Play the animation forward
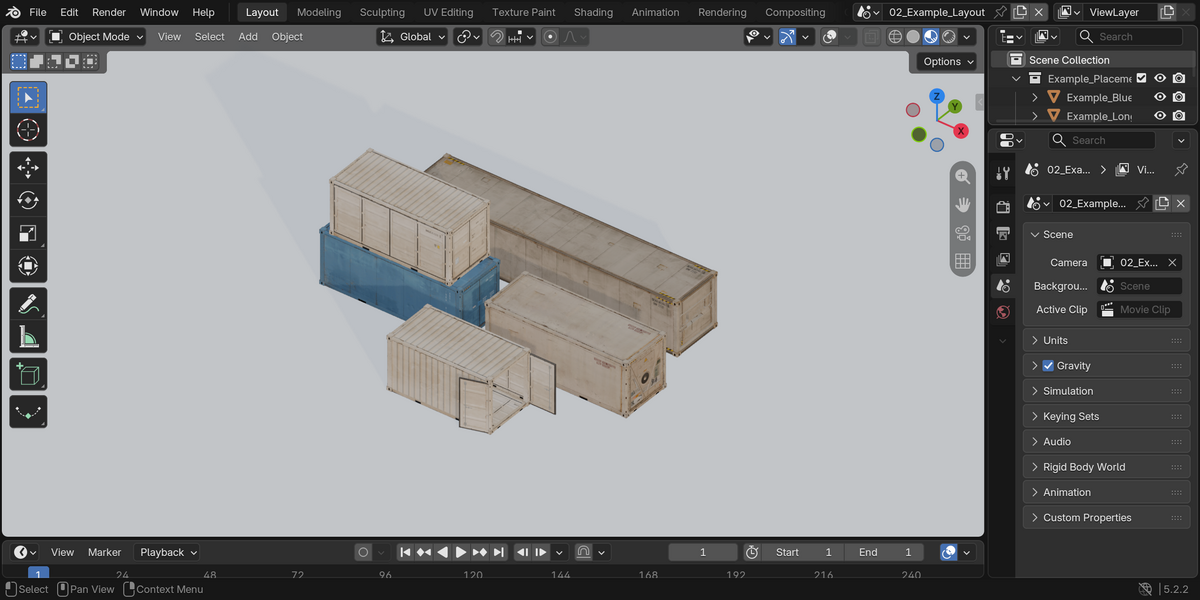The width and height of the screenshot is (1200, 600). [461, 552]
